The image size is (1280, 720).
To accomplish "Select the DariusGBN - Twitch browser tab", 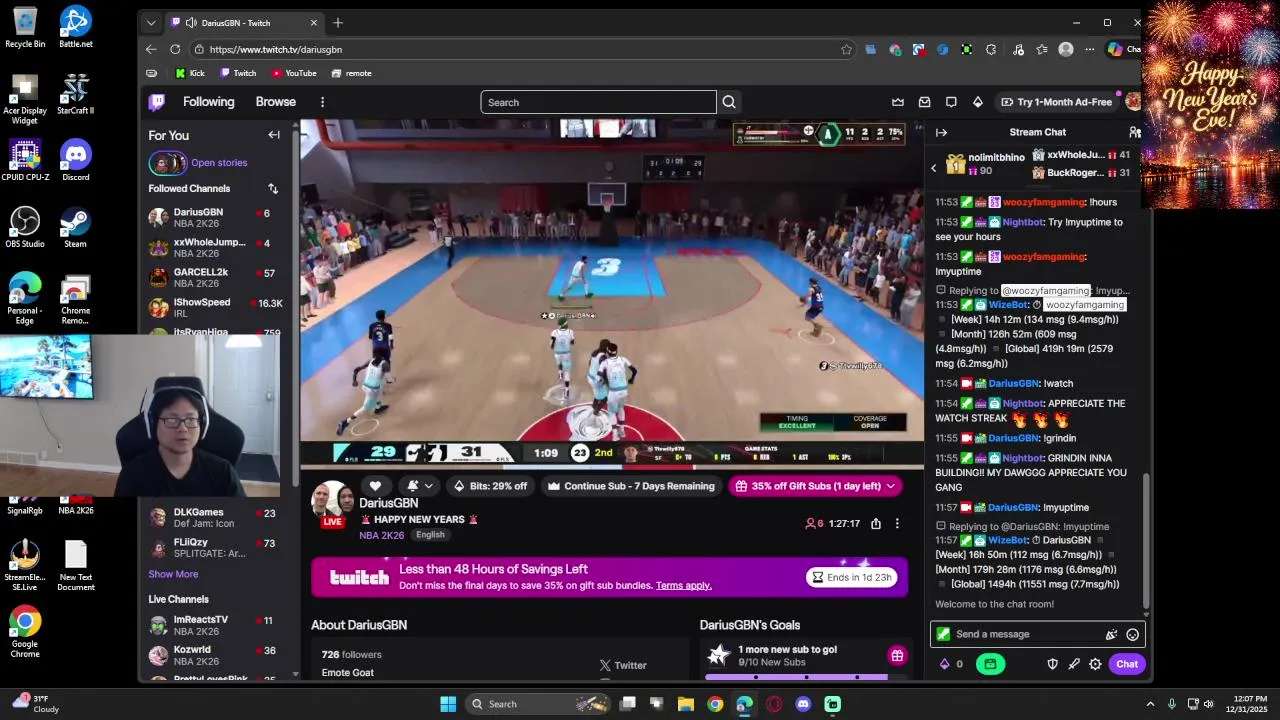I will (x=245, y=22).
